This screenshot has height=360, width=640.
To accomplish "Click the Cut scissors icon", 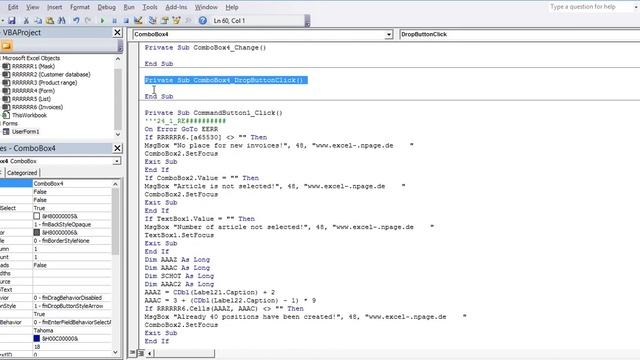I will point(26,20).
